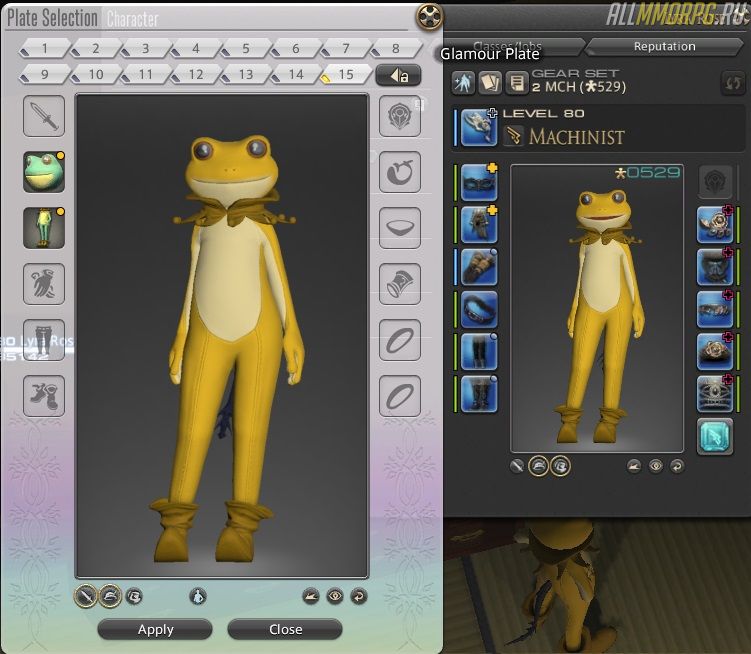This screenshot has width=751, height=654.
Task: Switch to glamour plate 15
Action: (346, 74)
